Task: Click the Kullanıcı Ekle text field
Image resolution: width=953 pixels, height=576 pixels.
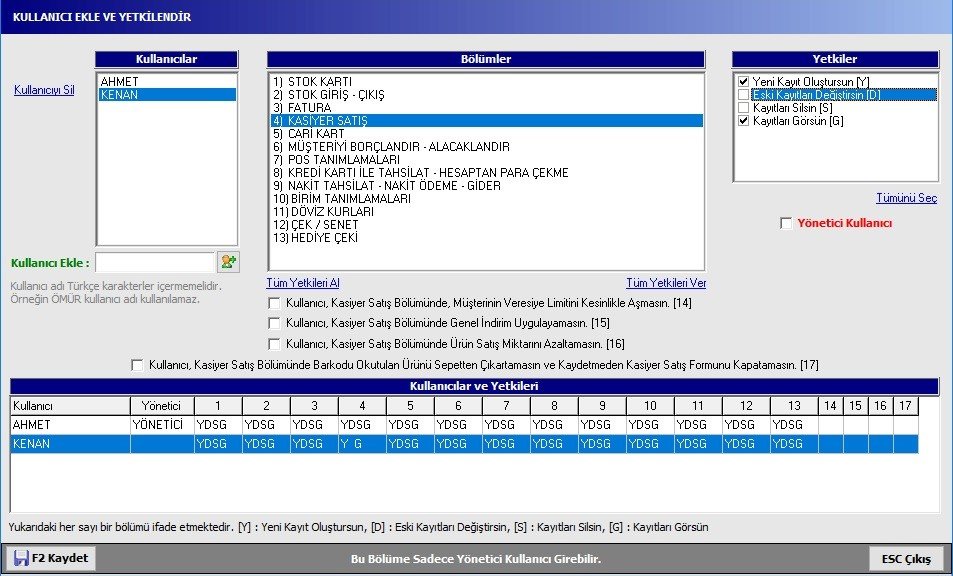Action: coord(155,262)
